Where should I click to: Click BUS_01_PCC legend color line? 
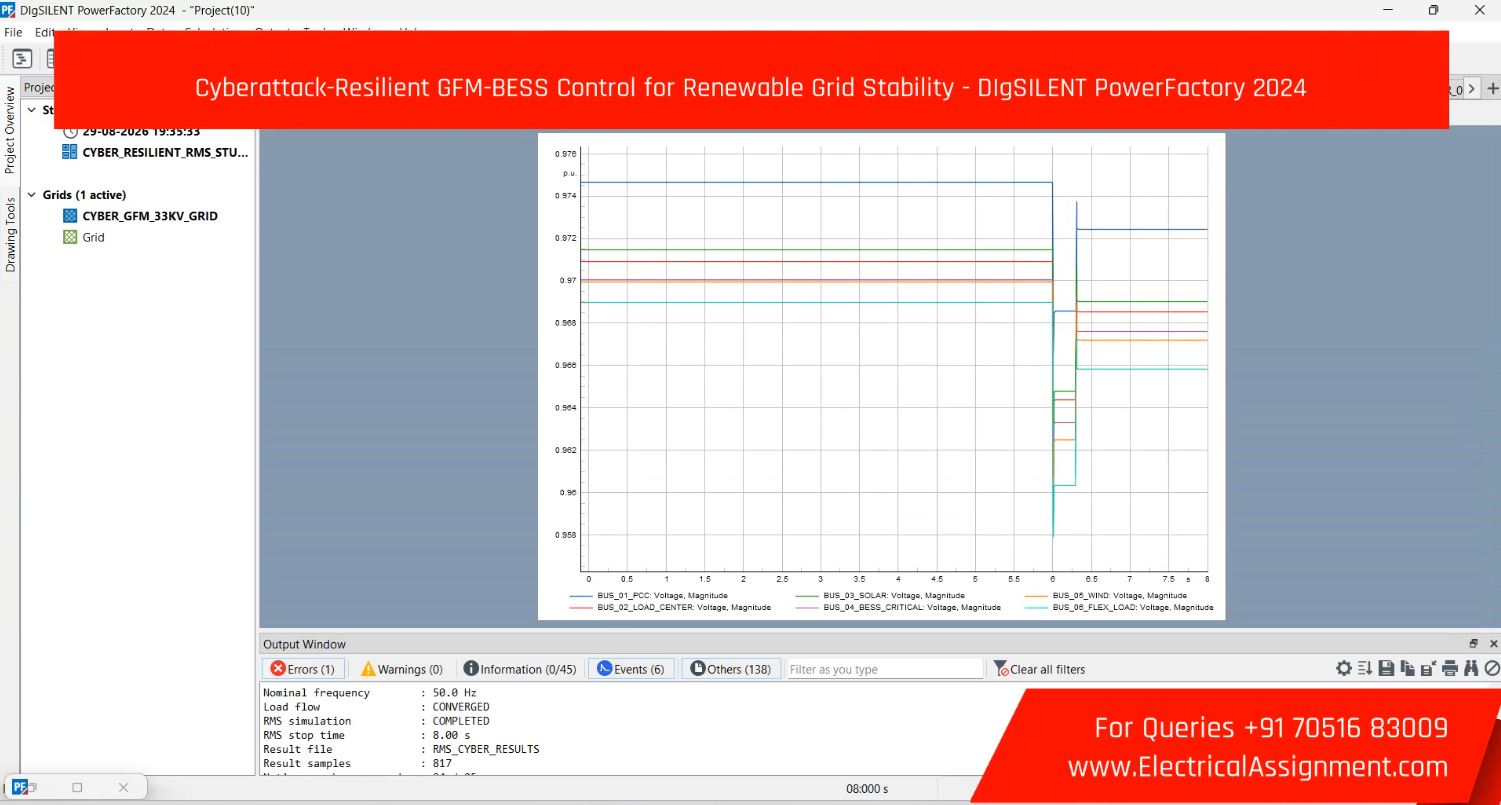tap(580, 595)
